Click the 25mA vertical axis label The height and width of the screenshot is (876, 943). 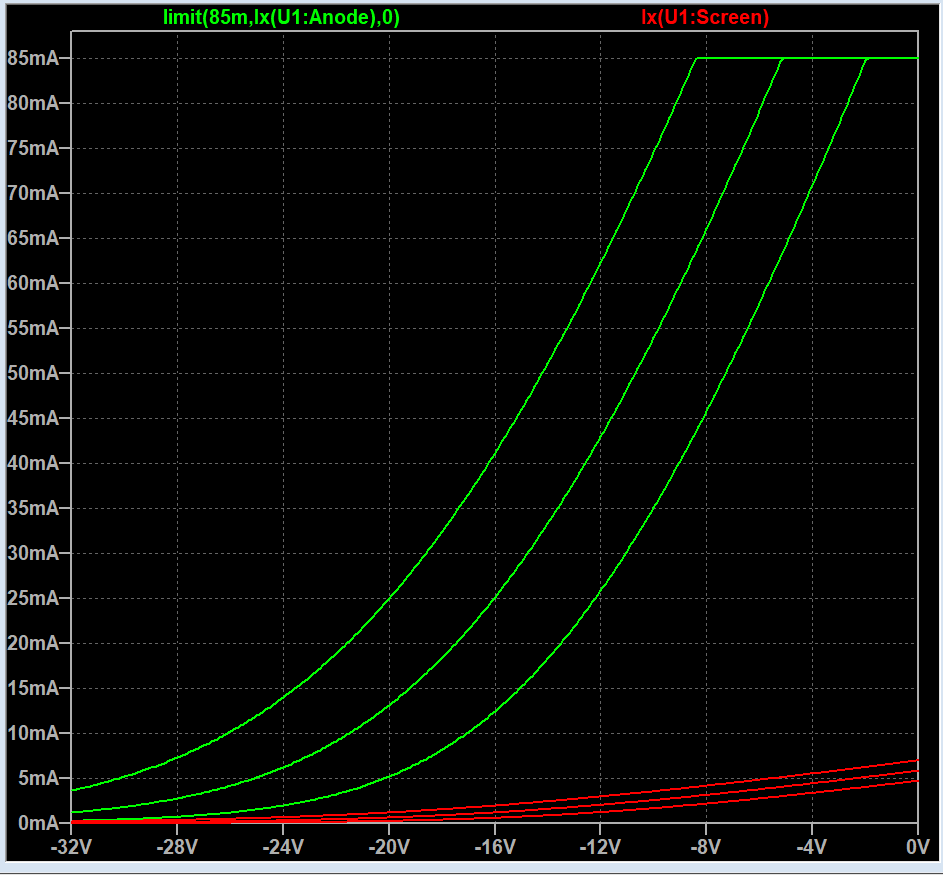(33, 598)
